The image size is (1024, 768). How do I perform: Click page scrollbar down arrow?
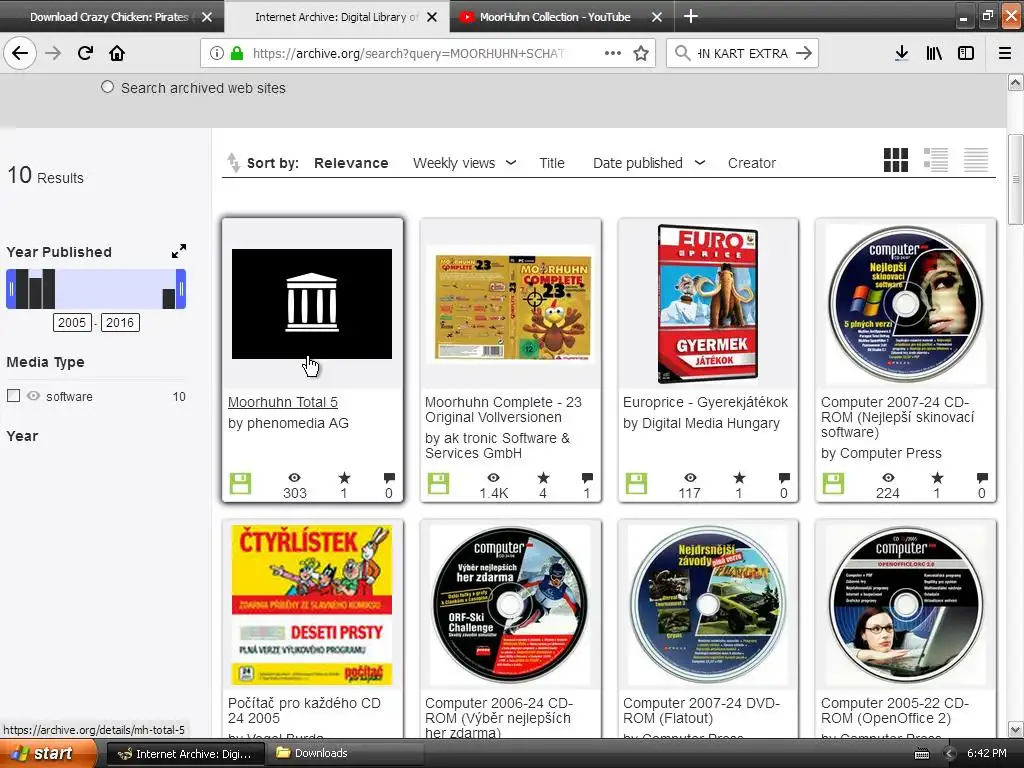[1015, 729]
